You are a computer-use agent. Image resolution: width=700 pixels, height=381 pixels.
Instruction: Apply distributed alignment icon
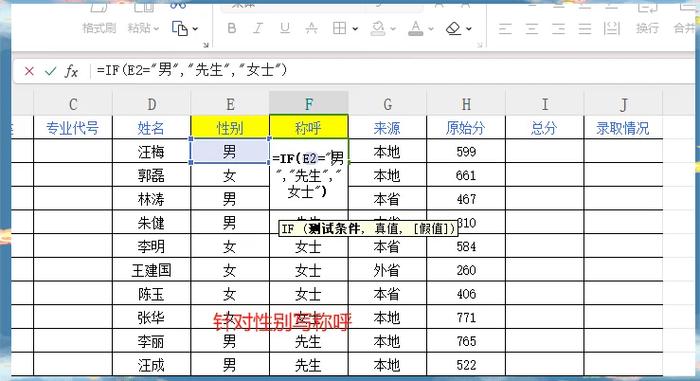point(612,29)
